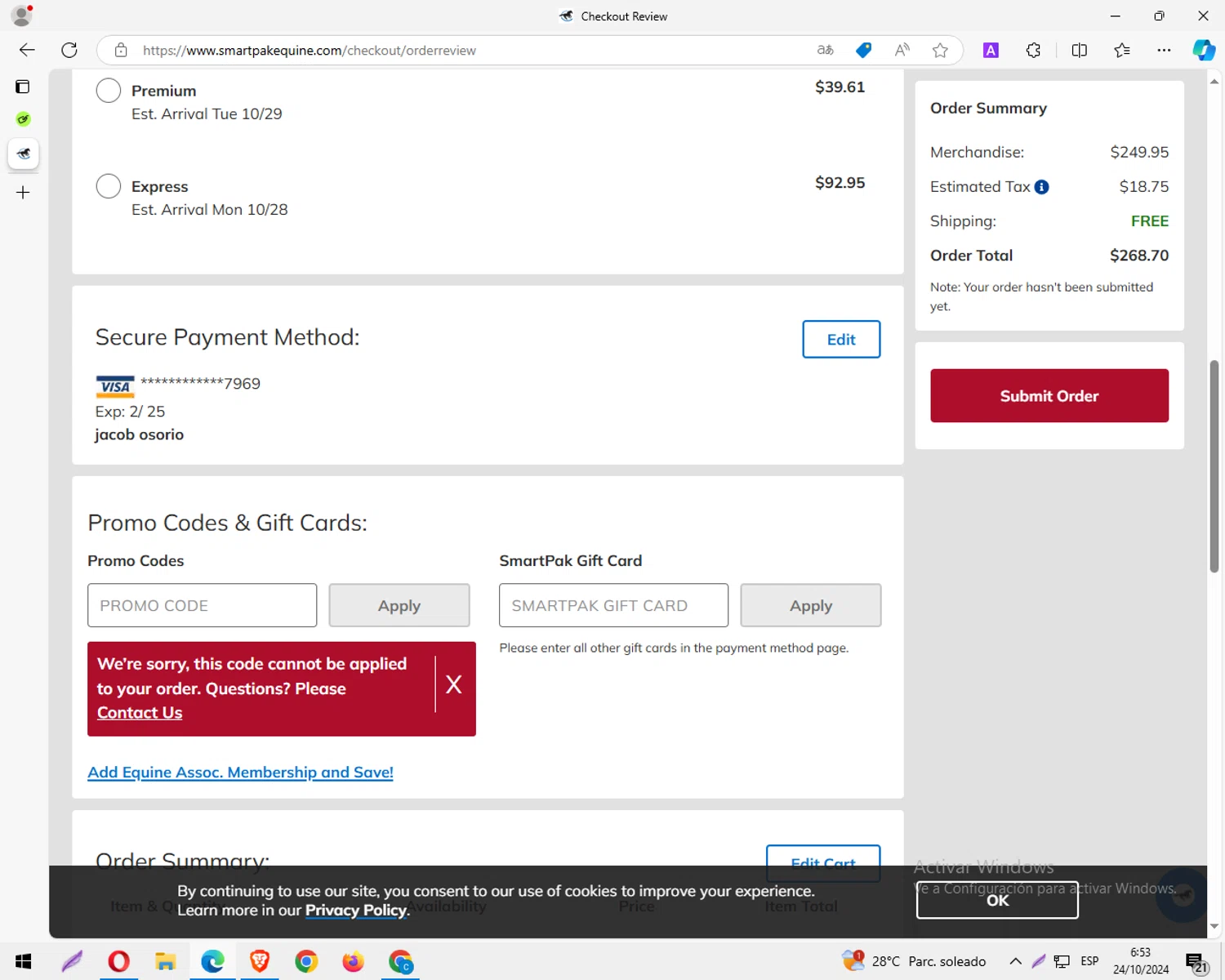Open the ESP language input indicator
Image resolution: width=1225 pixels, height=980 pixels.
[1089, 961]
